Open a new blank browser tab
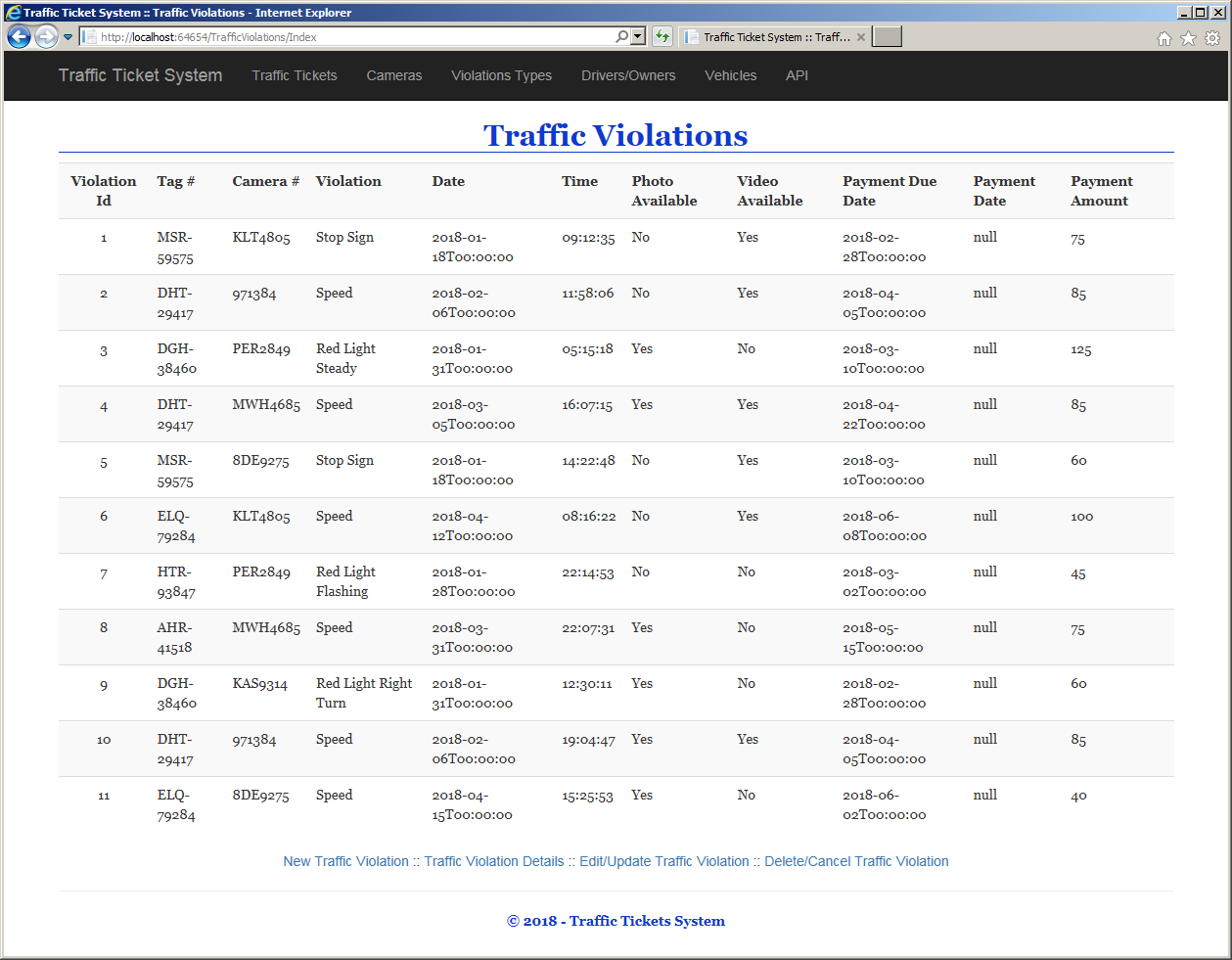The width and height of the screenshot is (1232, 960). tap(887, 36)
